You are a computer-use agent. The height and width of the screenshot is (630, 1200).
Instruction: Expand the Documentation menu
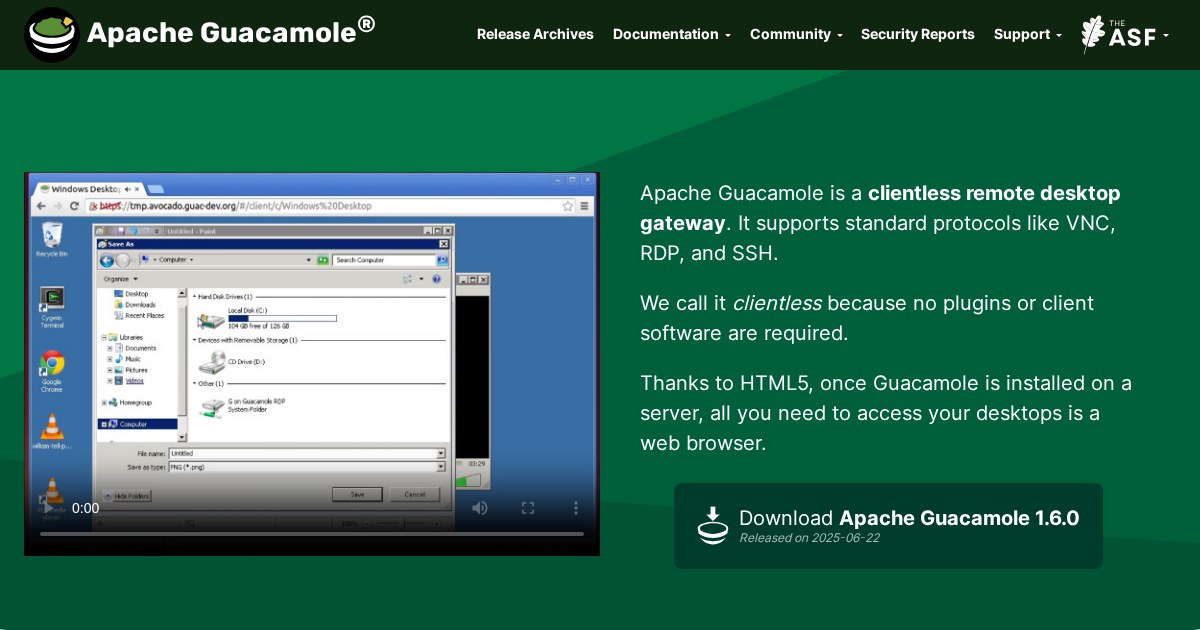(672, 34)
